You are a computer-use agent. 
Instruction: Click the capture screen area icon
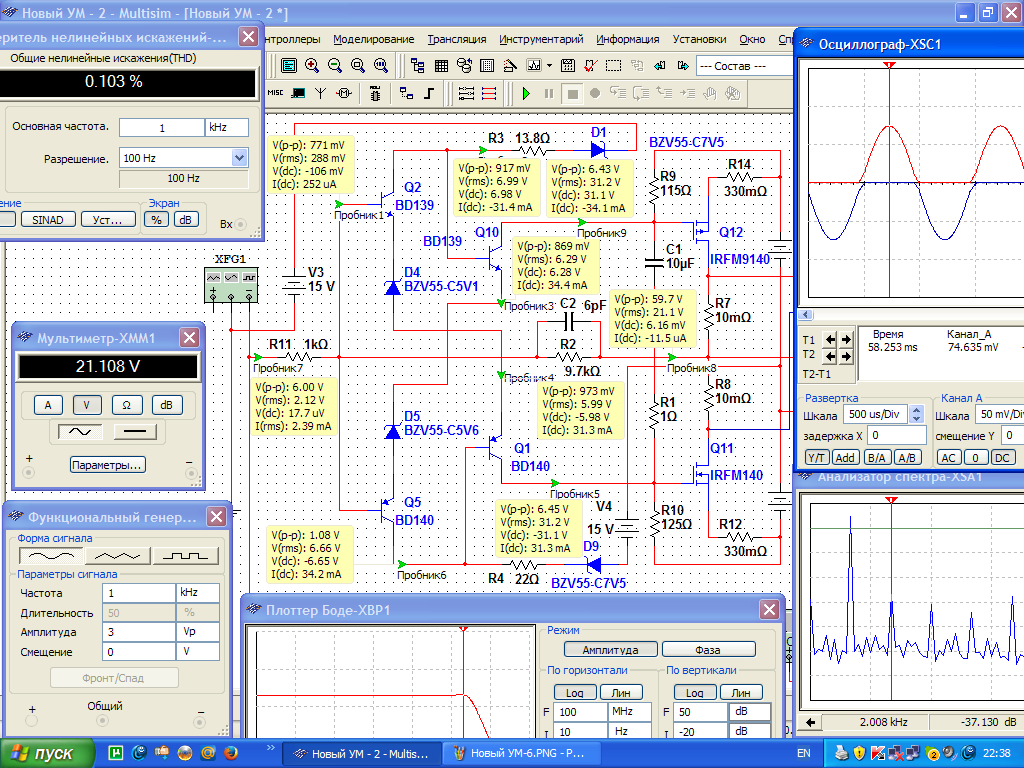[613, 66]
